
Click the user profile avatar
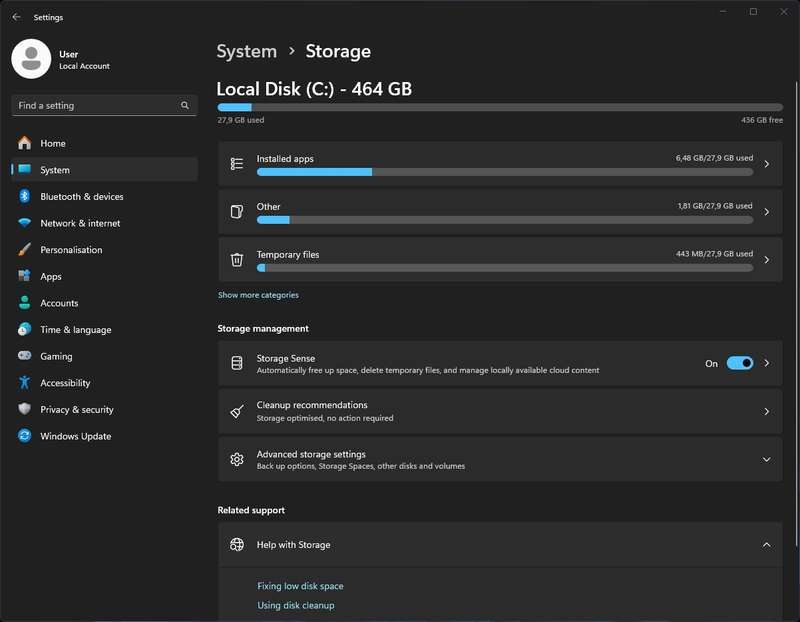31,59
